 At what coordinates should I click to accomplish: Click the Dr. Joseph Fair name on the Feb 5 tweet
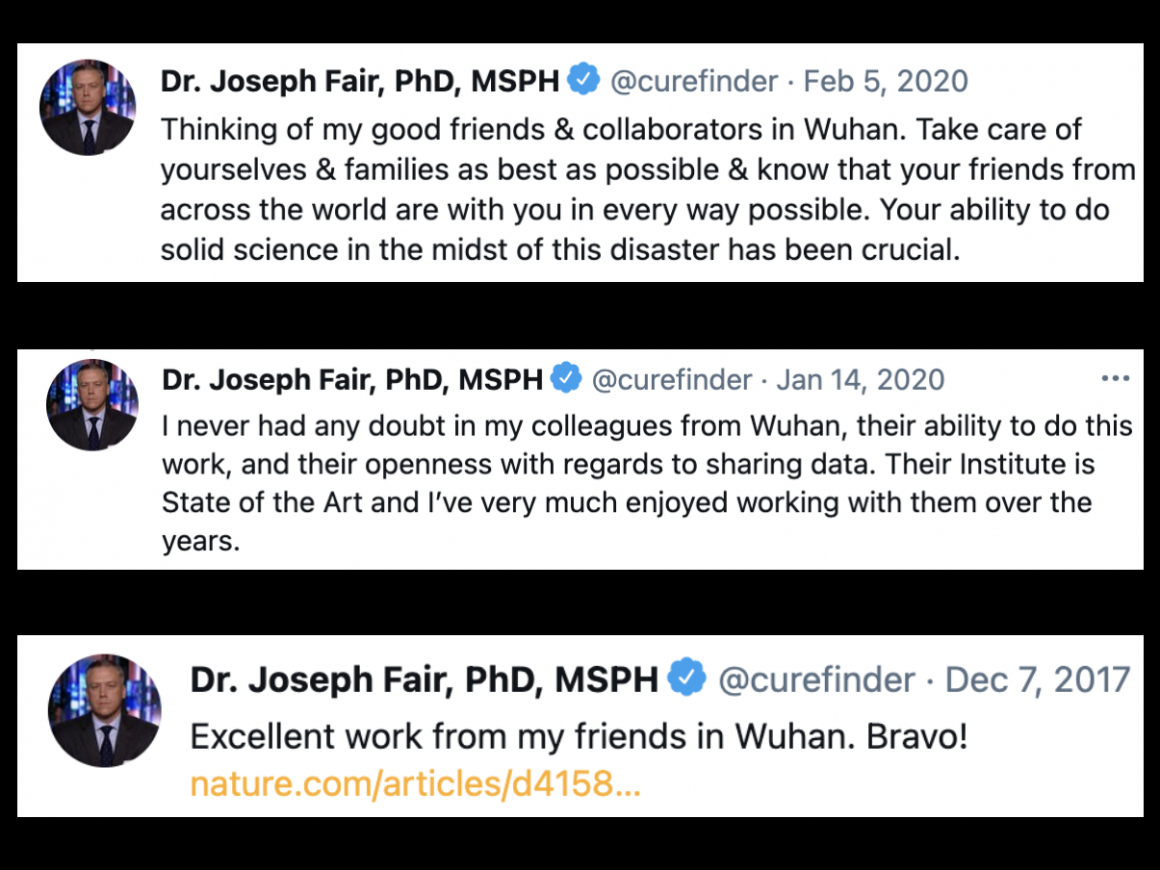point(360,81)
